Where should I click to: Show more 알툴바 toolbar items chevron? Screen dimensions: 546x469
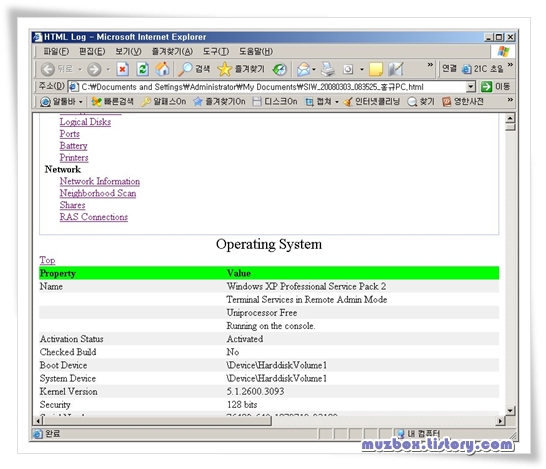[510, 100]
